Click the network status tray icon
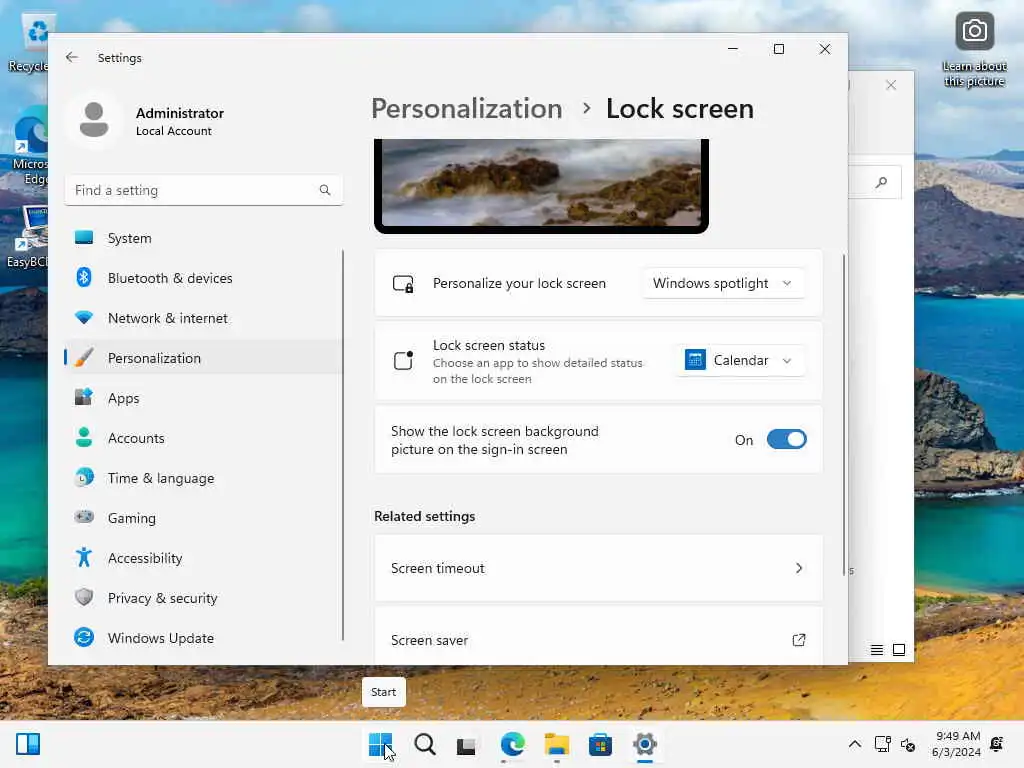 tap(882, 744)
